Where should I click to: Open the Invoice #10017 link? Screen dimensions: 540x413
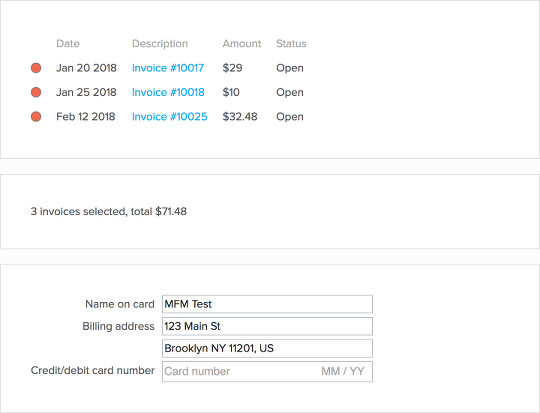click(168, 68)
